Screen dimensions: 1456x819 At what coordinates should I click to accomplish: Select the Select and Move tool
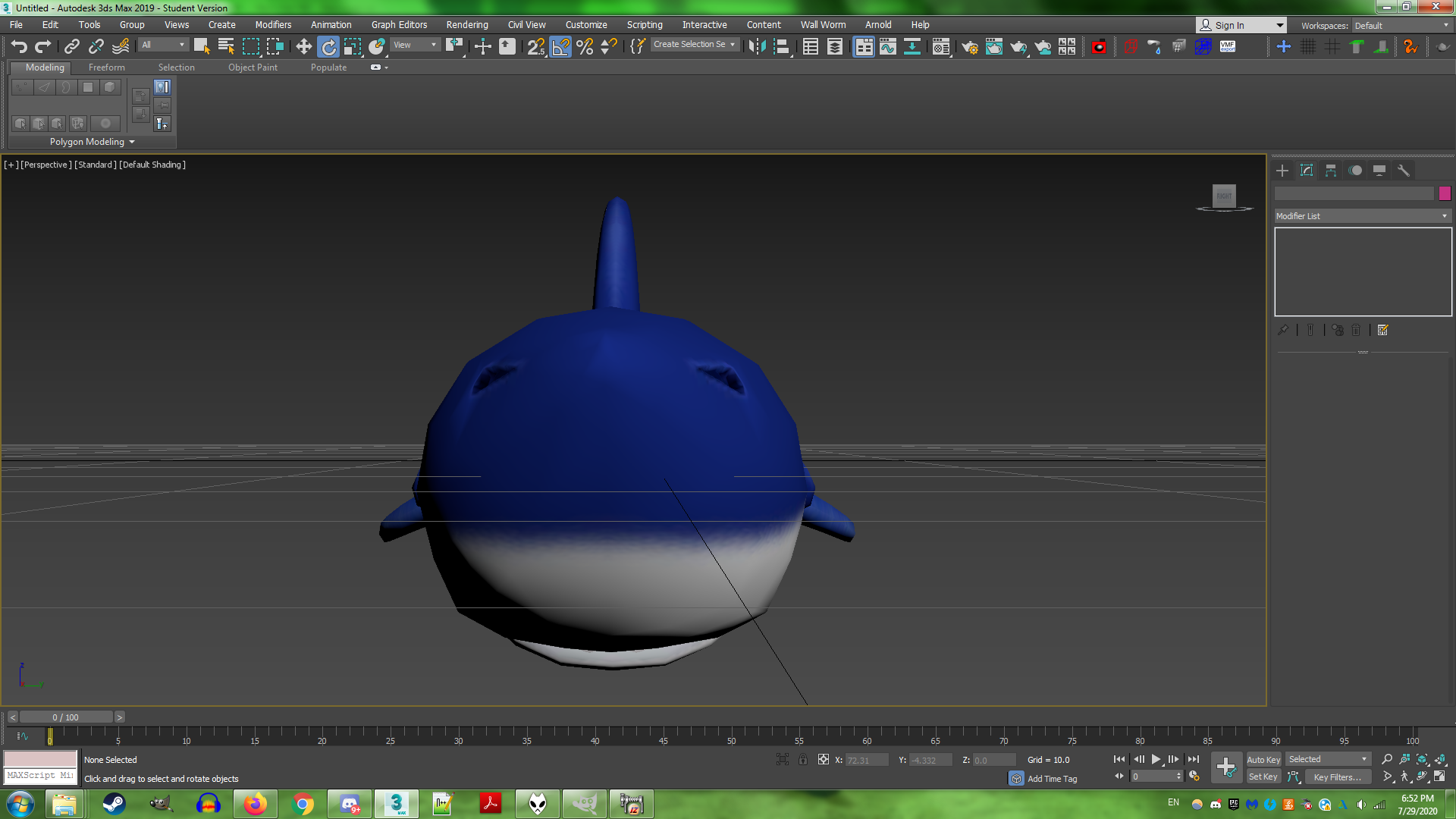tap(304, 47)
